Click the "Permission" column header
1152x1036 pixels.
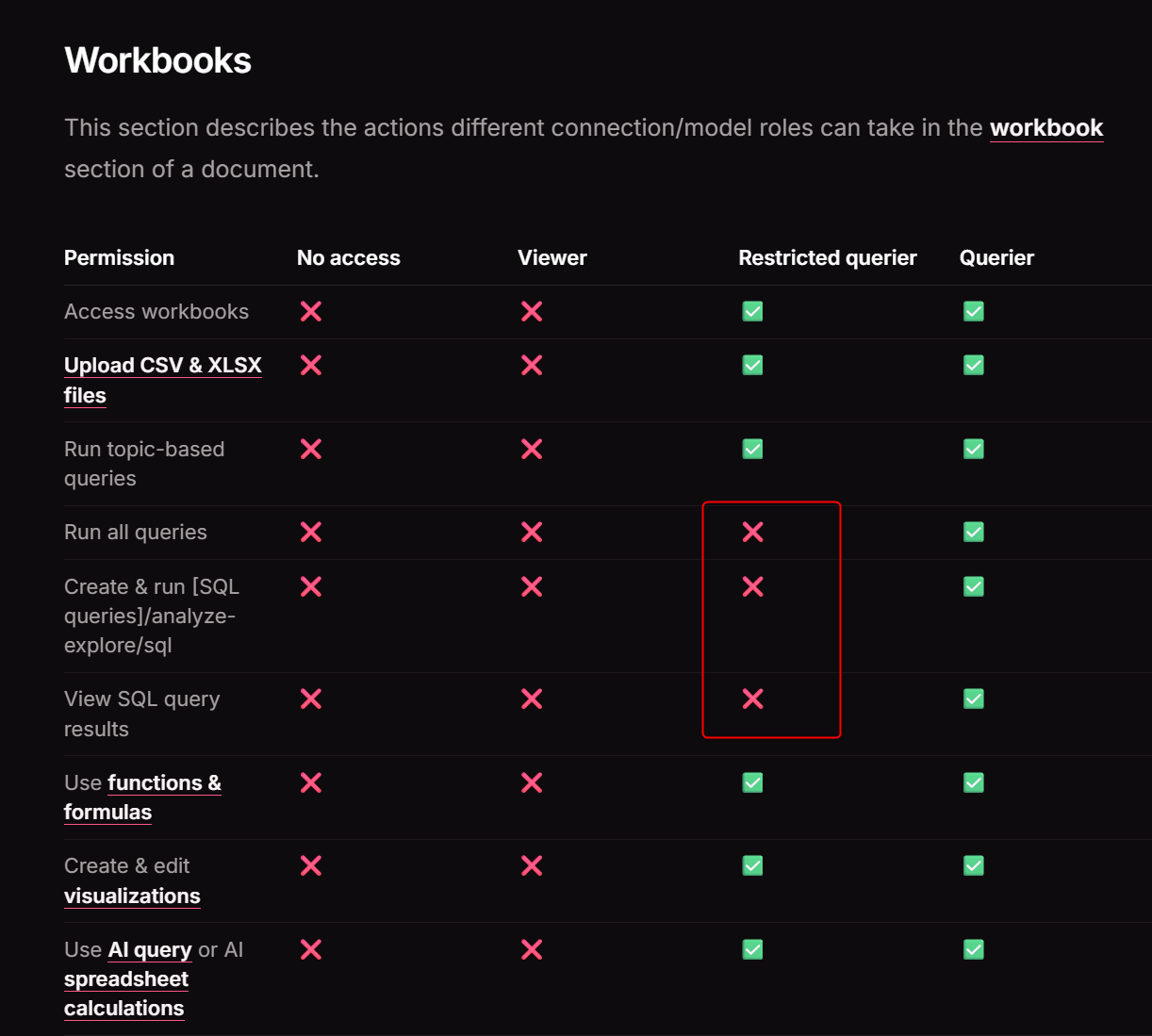pyautogui.click(x=119, y=258)
